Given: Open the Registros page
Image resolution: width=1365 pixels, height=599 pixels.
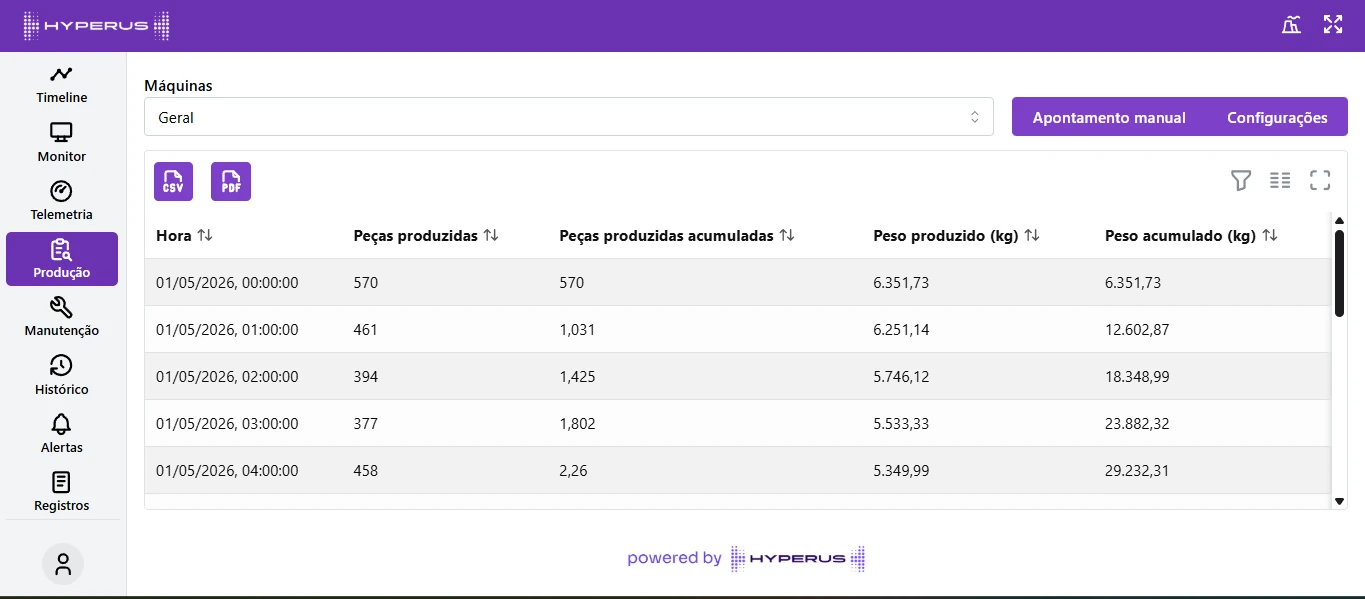Looking at the screenshot, I should [62, 492].
